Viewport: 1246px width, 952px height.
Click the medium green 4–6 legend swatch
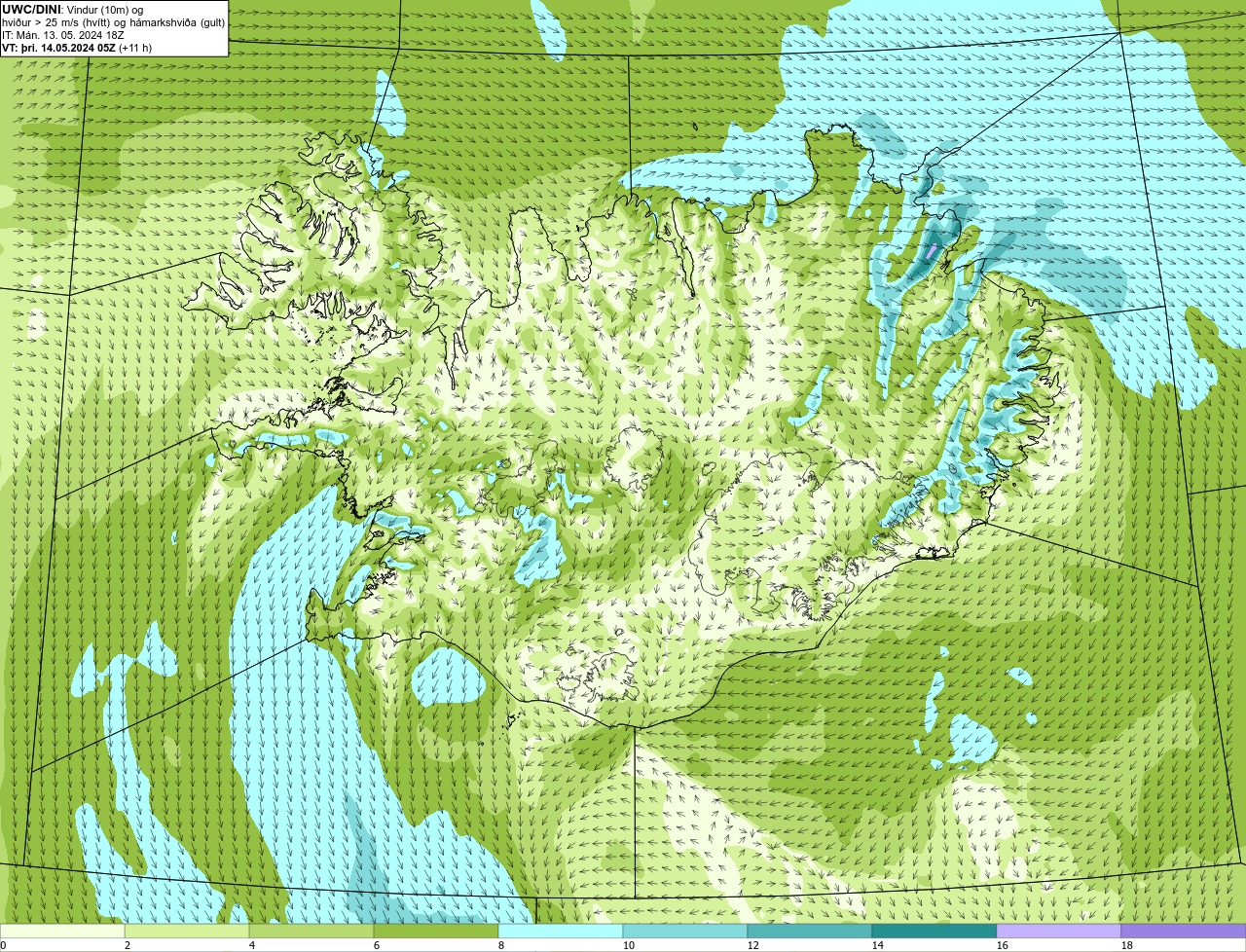[x=311, y=931]
